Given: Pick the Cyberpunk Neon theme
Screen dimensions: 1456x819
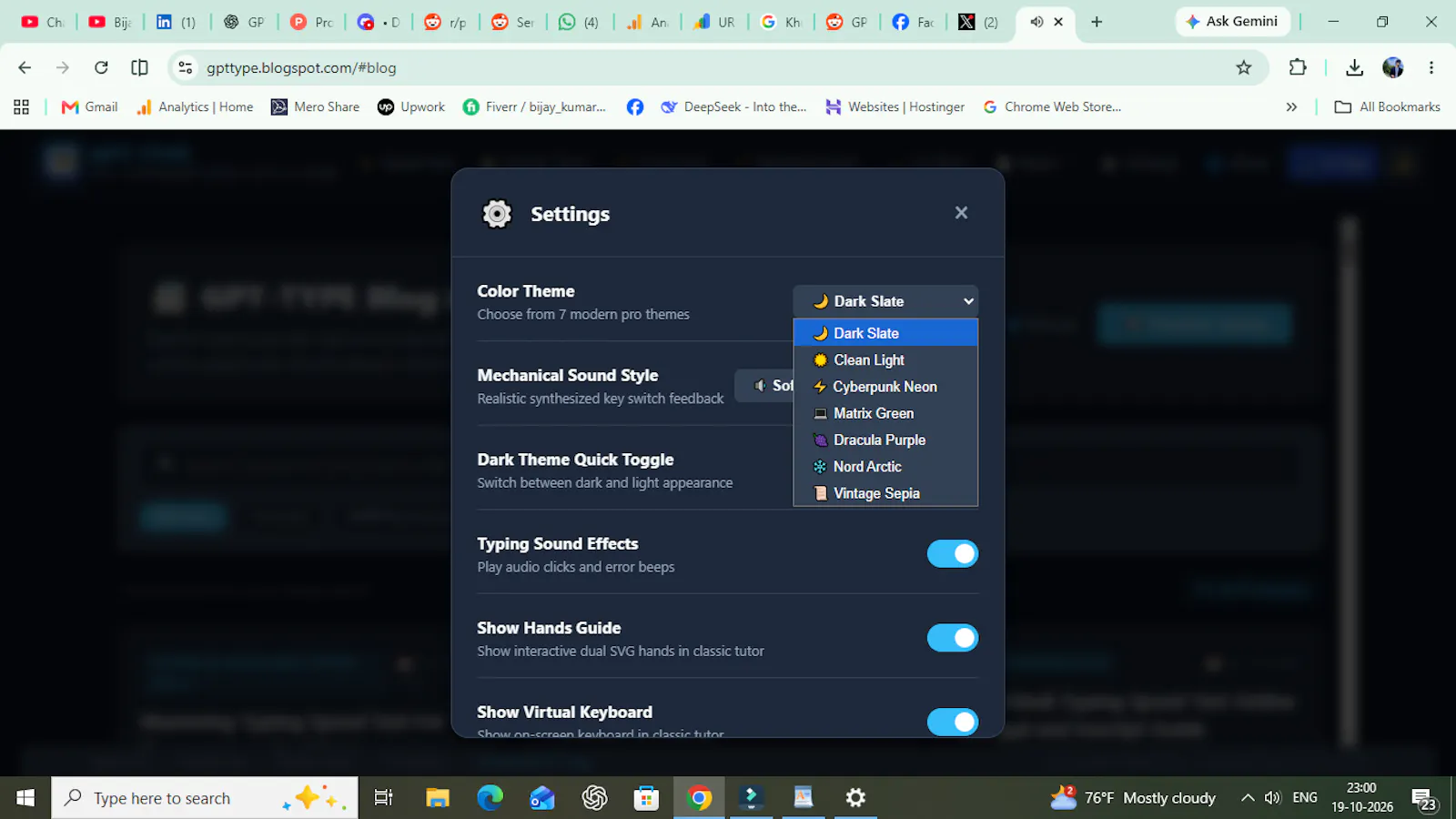Looking at the screenshot, I should (x=885, y=387).
